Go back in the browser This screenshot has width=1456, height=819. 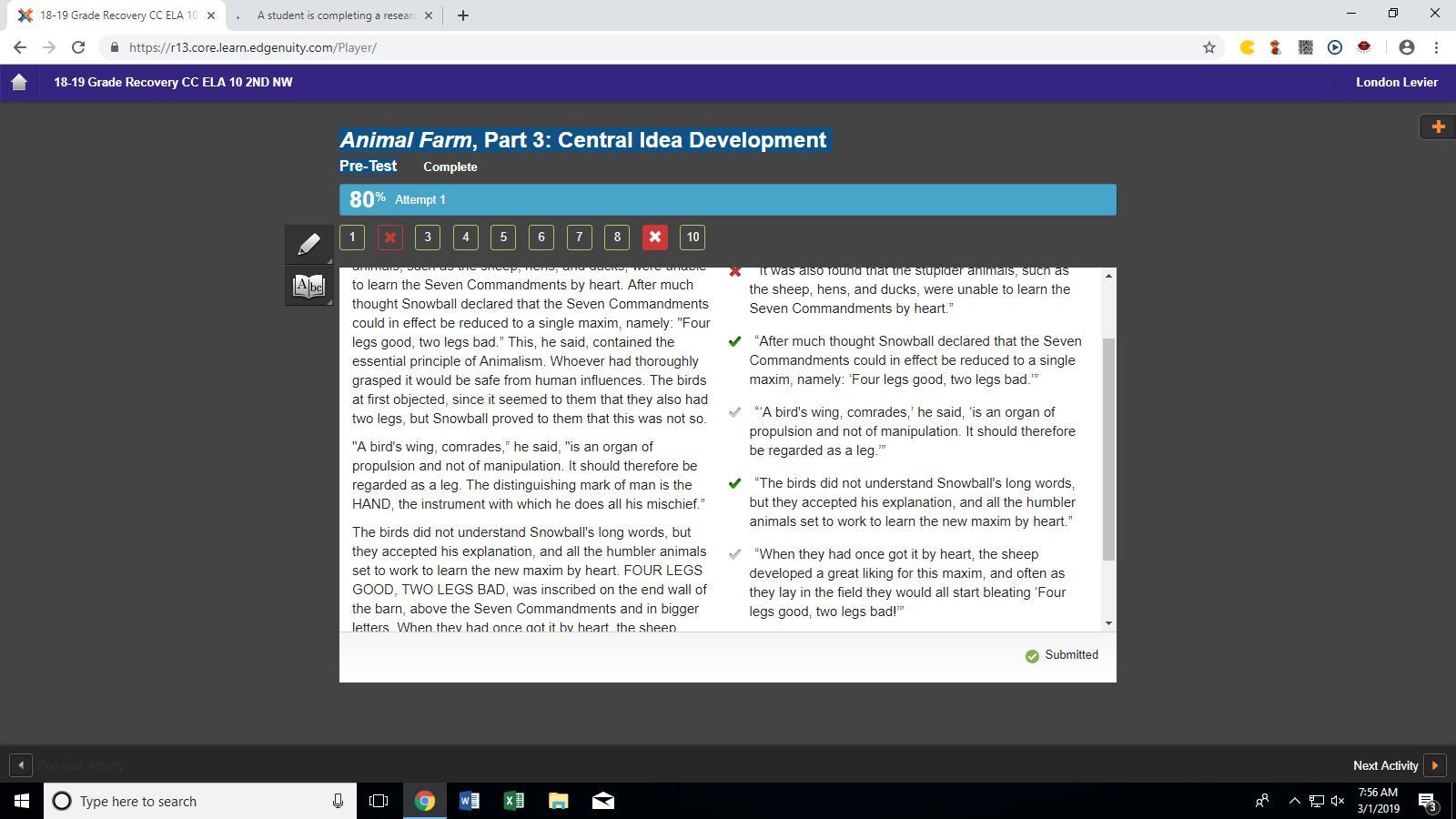[x=20, y=47]
